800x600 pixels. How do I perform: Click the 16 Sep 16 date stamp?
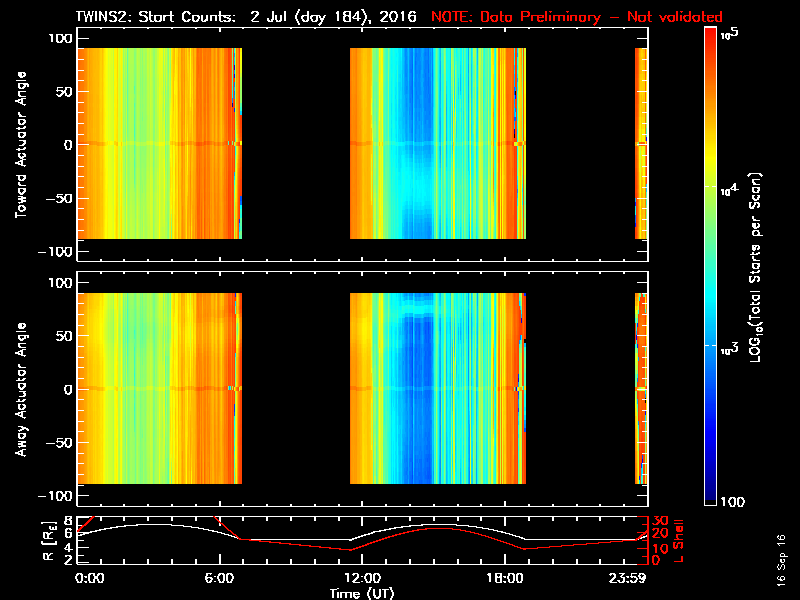tap(781, 560)
